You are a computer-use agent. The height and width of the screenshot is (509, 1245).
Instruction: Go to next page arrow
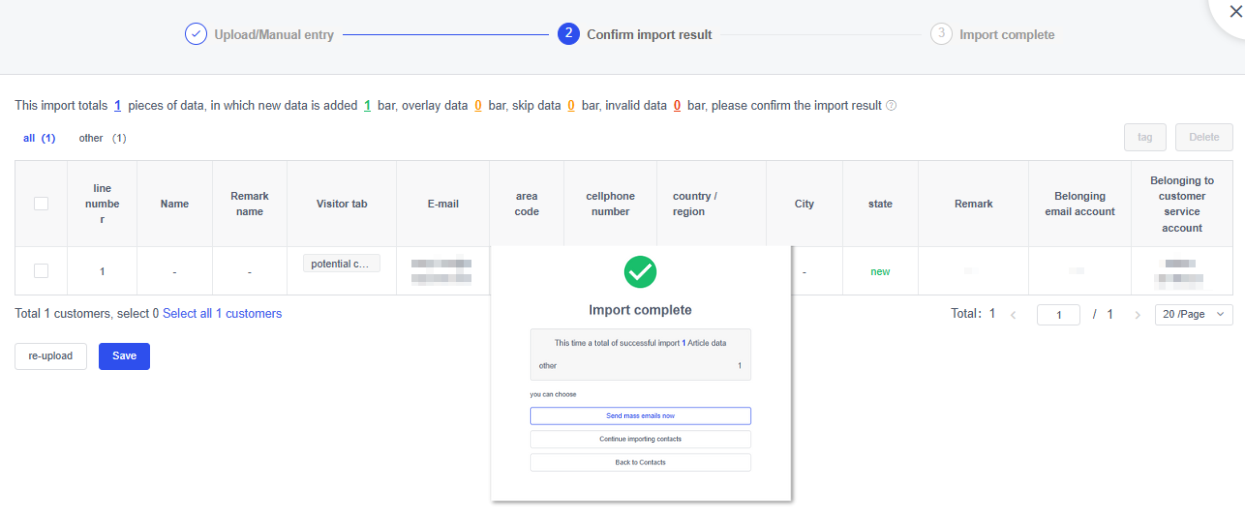coord(1137,315)
